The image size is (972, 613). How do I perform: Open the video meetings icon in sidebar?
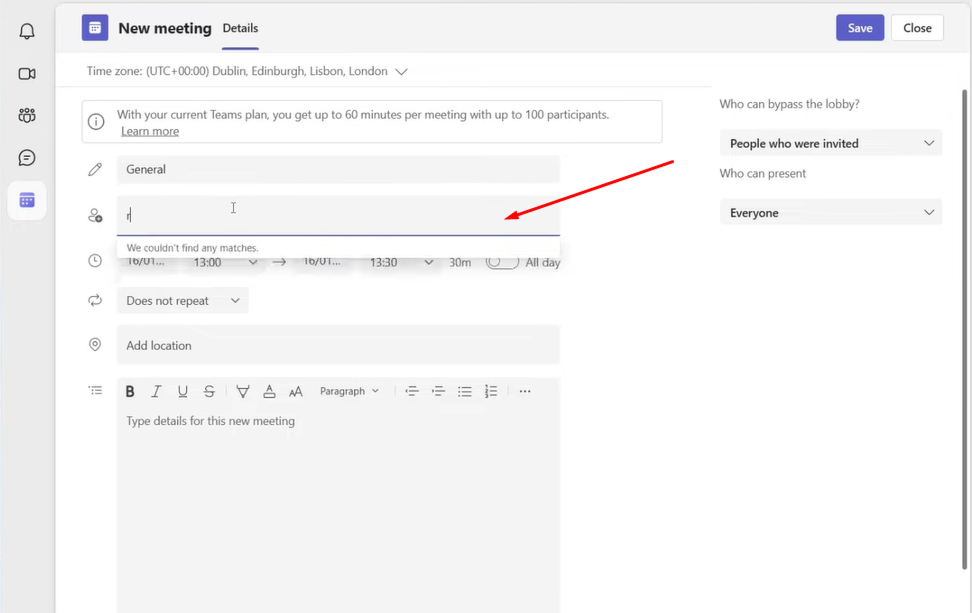[x=26, y=72]
